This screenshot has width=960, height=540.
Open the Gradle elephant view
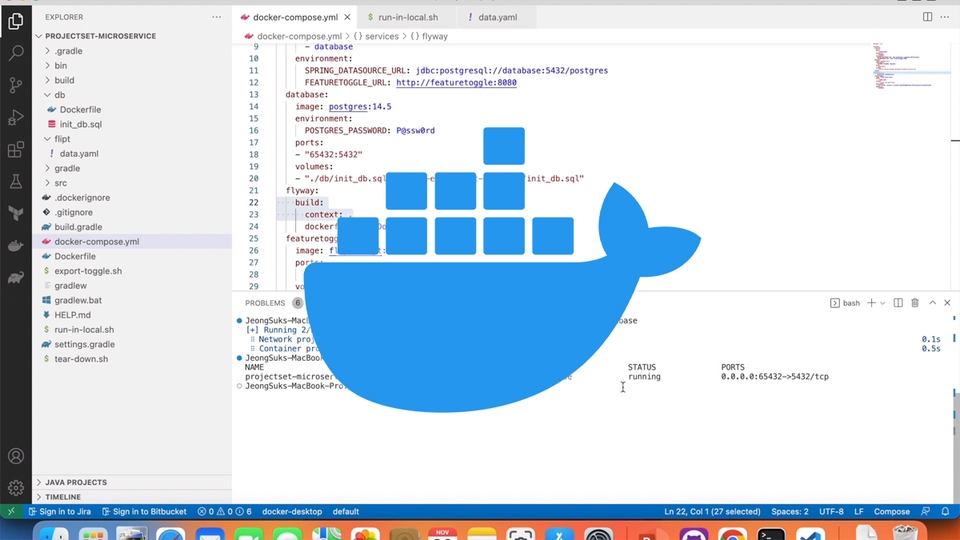coord(16,277)
